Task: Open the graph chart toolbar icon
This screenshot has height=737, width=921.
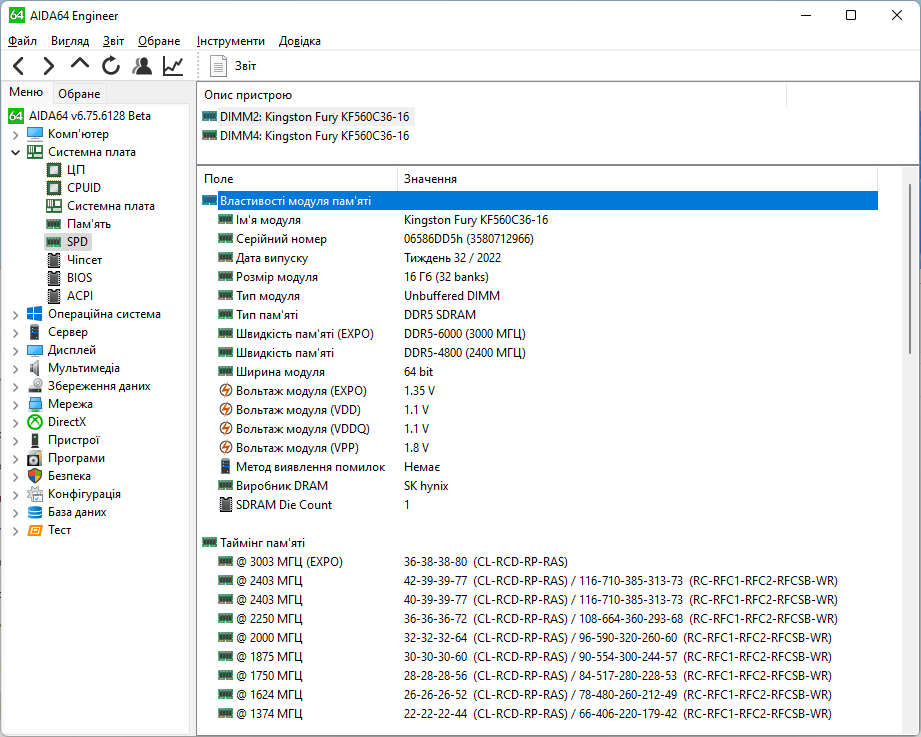Action: pyautogui.click(x=173, y=66)
